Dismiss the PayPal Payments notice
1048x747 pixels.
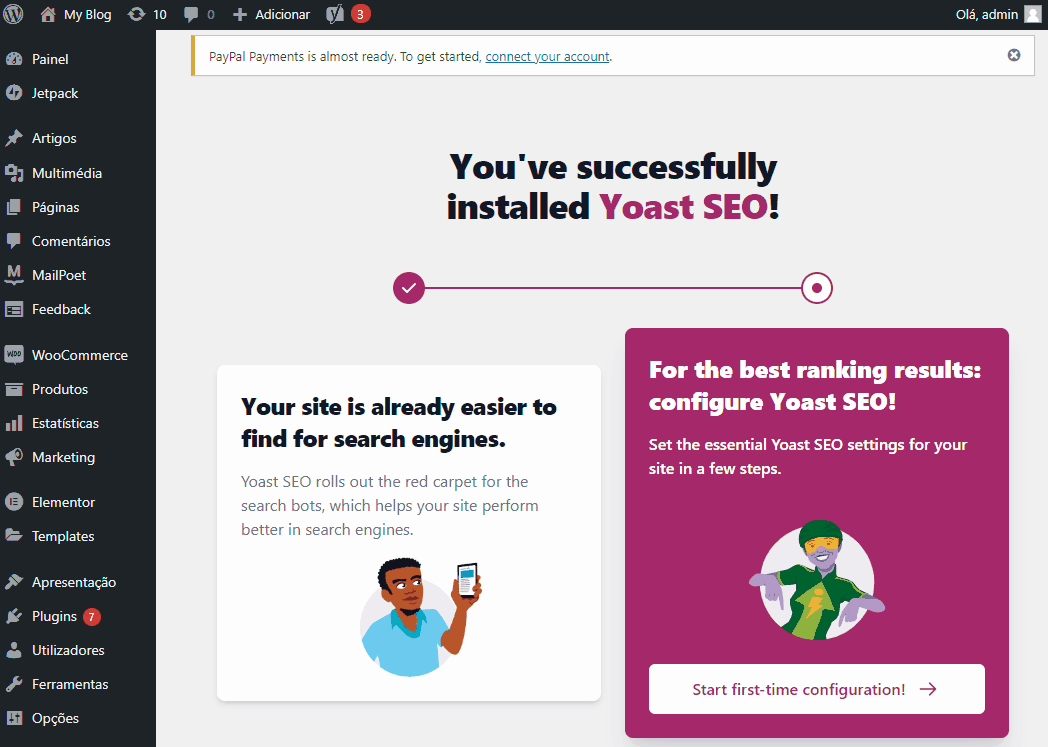[x=1014, y=55]
